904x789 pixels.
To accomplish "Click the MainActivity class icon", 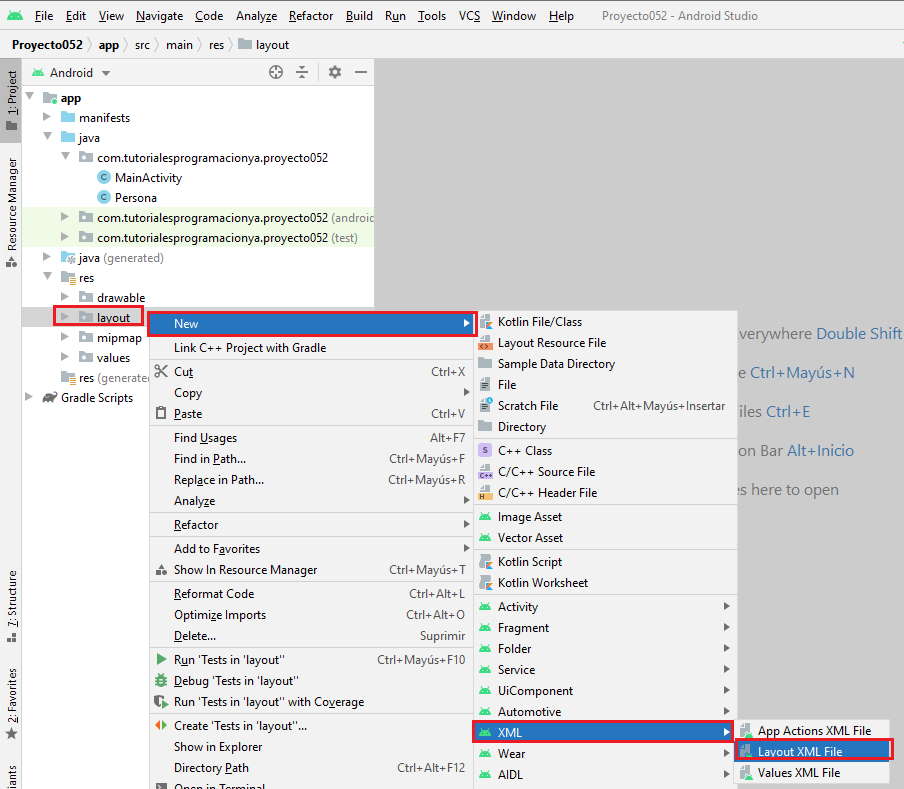I will (x=104, y=178).
